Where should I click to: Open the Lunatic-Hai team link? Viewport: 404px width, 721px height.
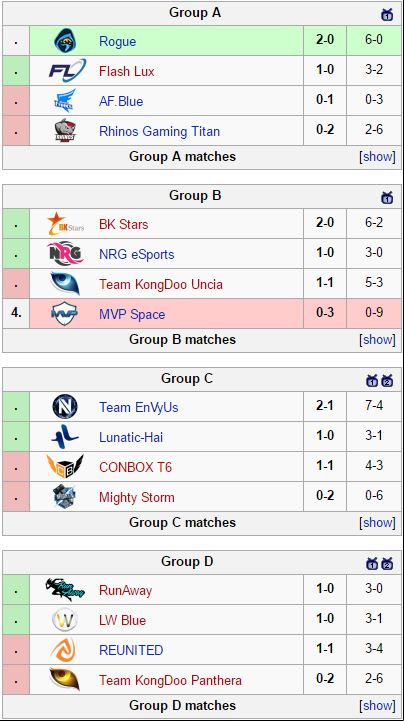[x=131, y=437]
